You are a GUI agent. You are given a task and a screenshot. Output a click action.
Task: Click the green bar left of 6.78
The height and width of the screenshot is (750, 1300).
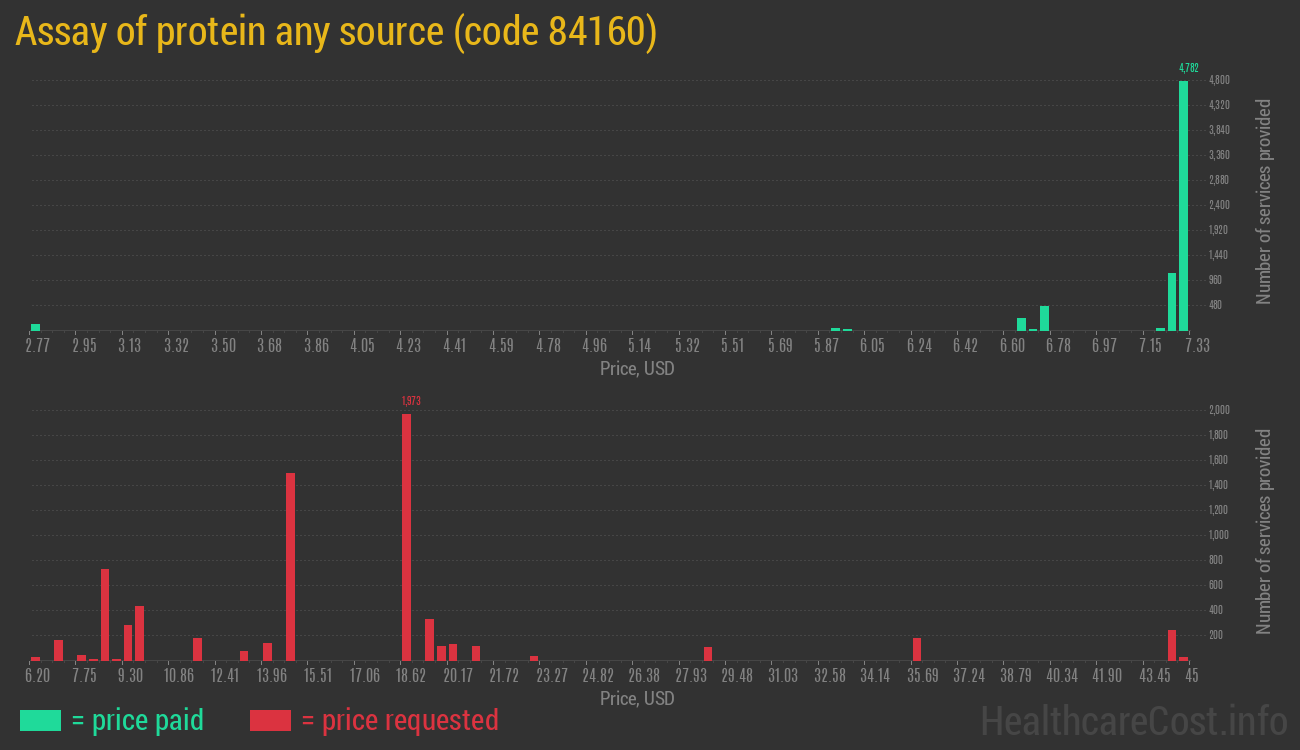point(1044,318)
